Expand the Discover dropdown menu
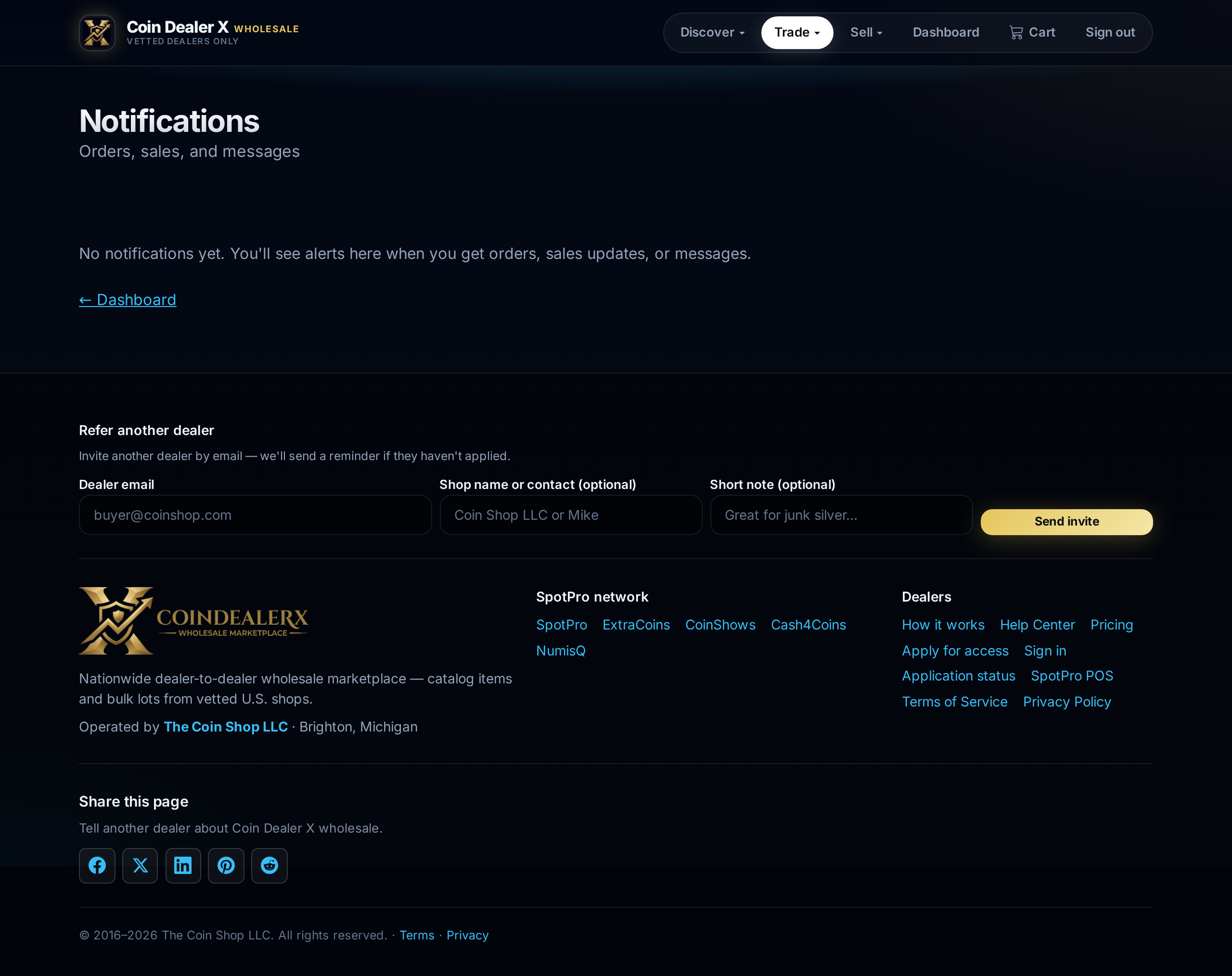The height and width of the screenshot is (976, 1232). click(713, 33)
